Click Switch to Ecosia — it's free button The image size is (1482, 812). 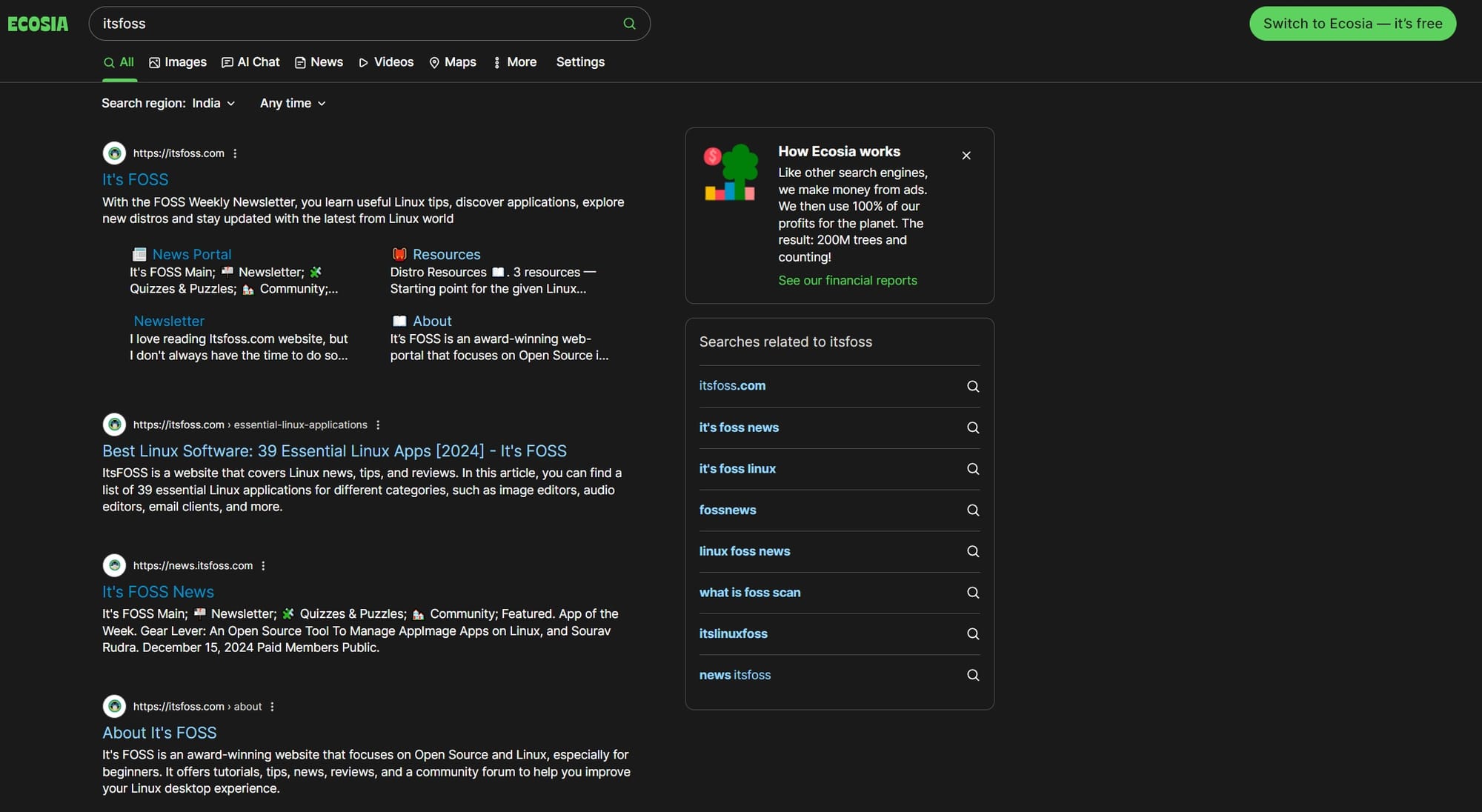1352,24
